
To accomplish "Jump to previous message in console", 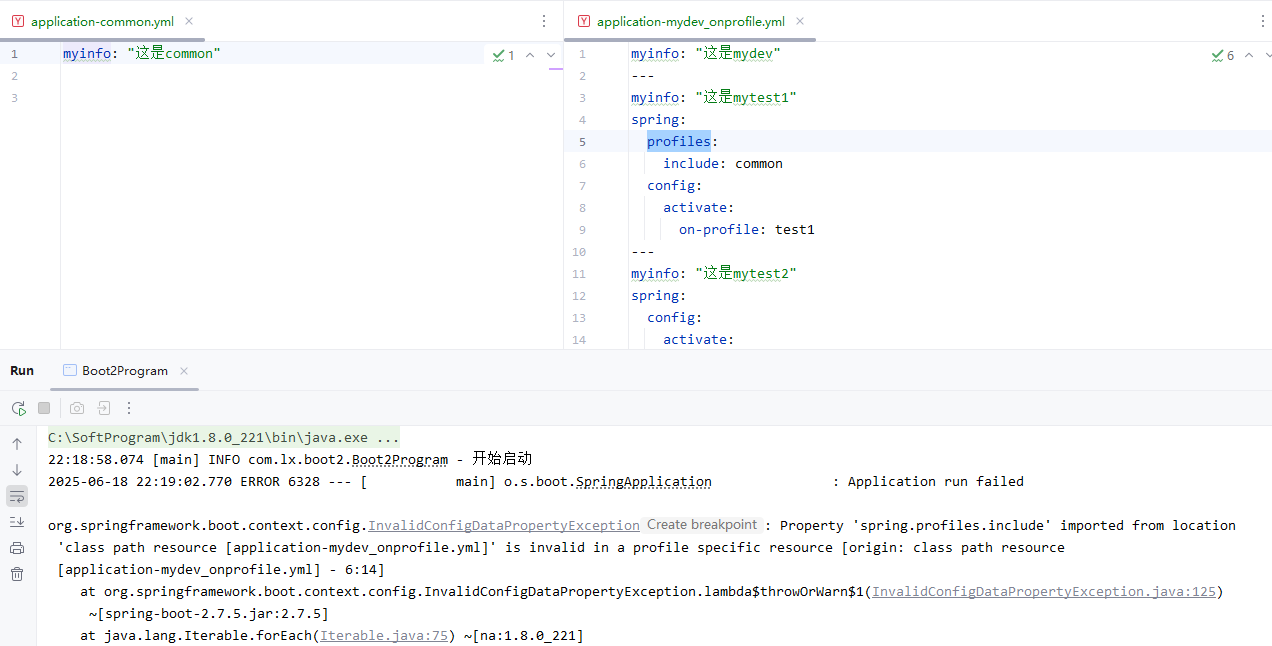I will [x=17, y=443].
